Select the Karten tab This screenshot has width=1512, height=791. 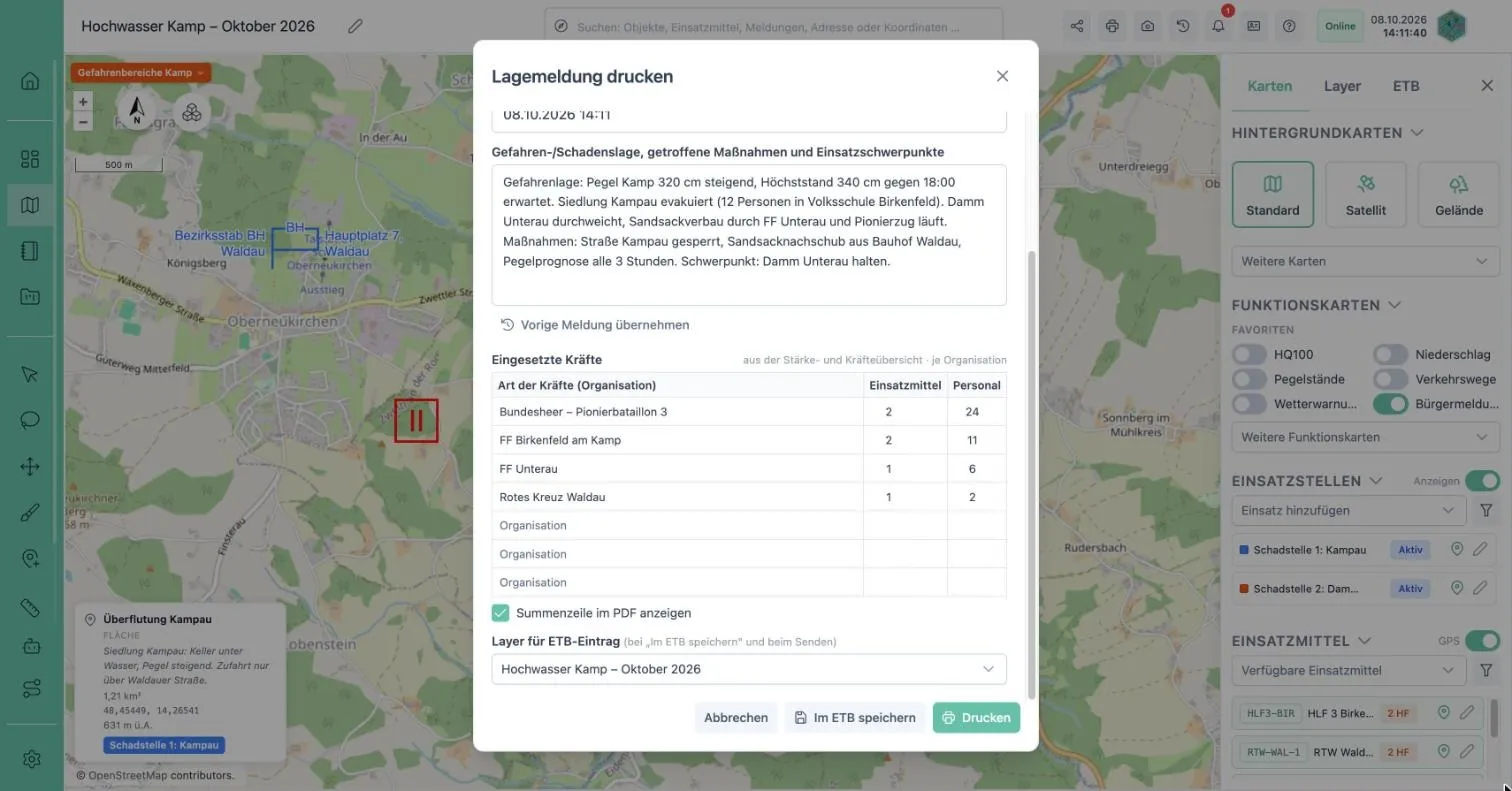click(1270, 86)
